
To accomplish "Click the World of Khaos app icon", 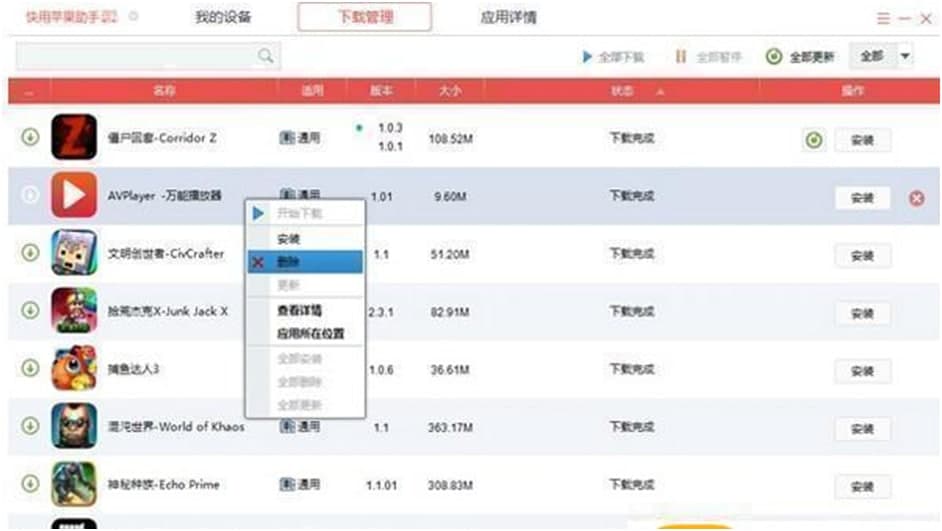I will (x=74, y=425).
